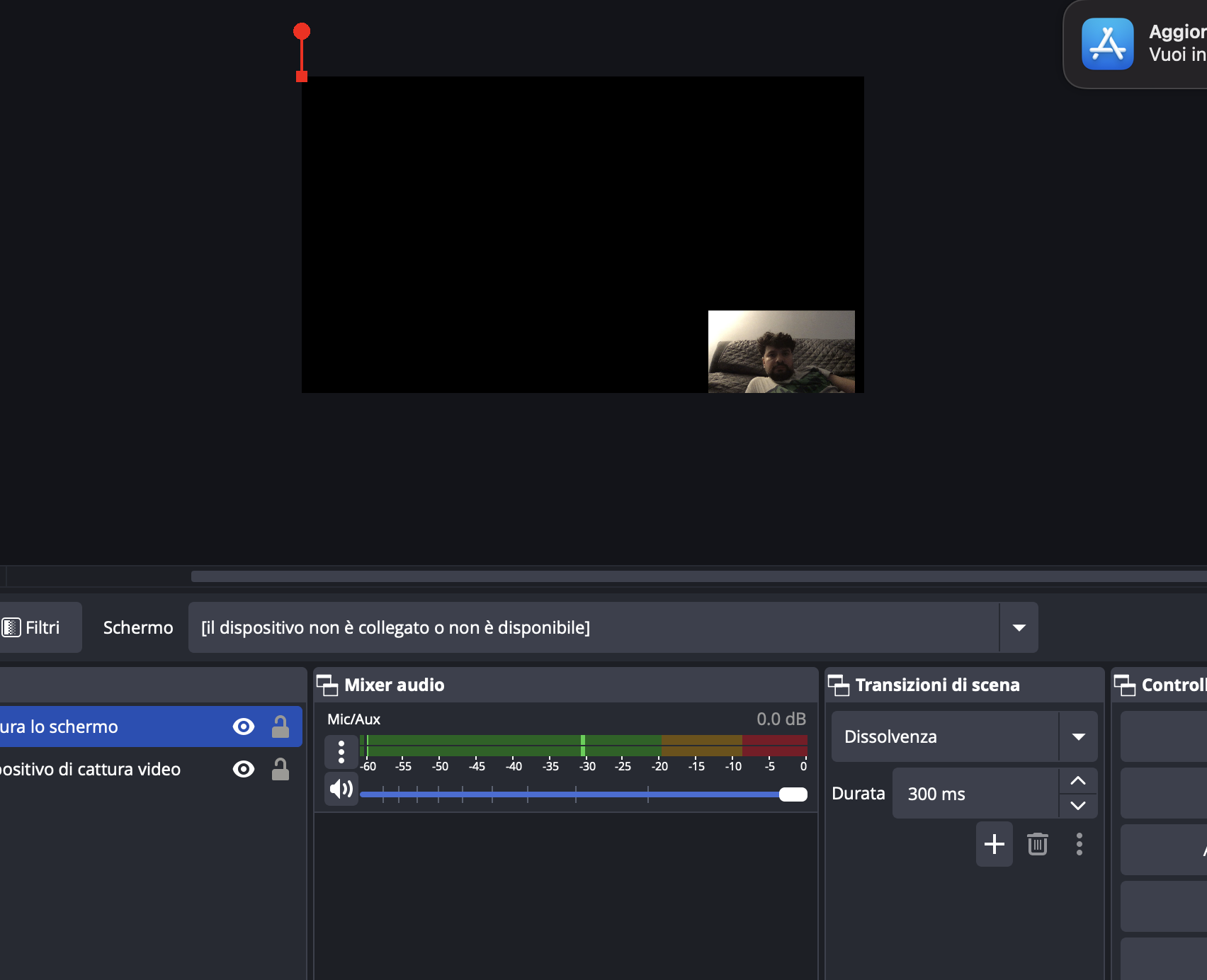Image resolution: width=1207 pixels, height=980 pixels.
Task: Open transition properties three-dot menu
Action: (1079, 843)
